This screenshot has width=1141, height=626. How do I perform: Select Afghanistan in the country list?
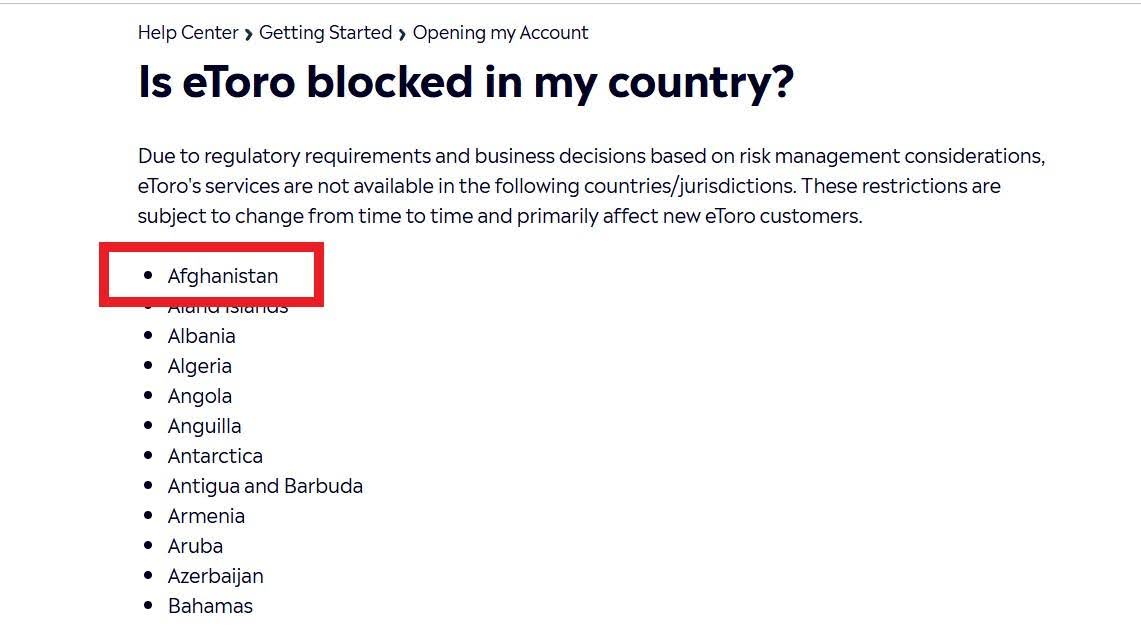(x=223, y=276)
